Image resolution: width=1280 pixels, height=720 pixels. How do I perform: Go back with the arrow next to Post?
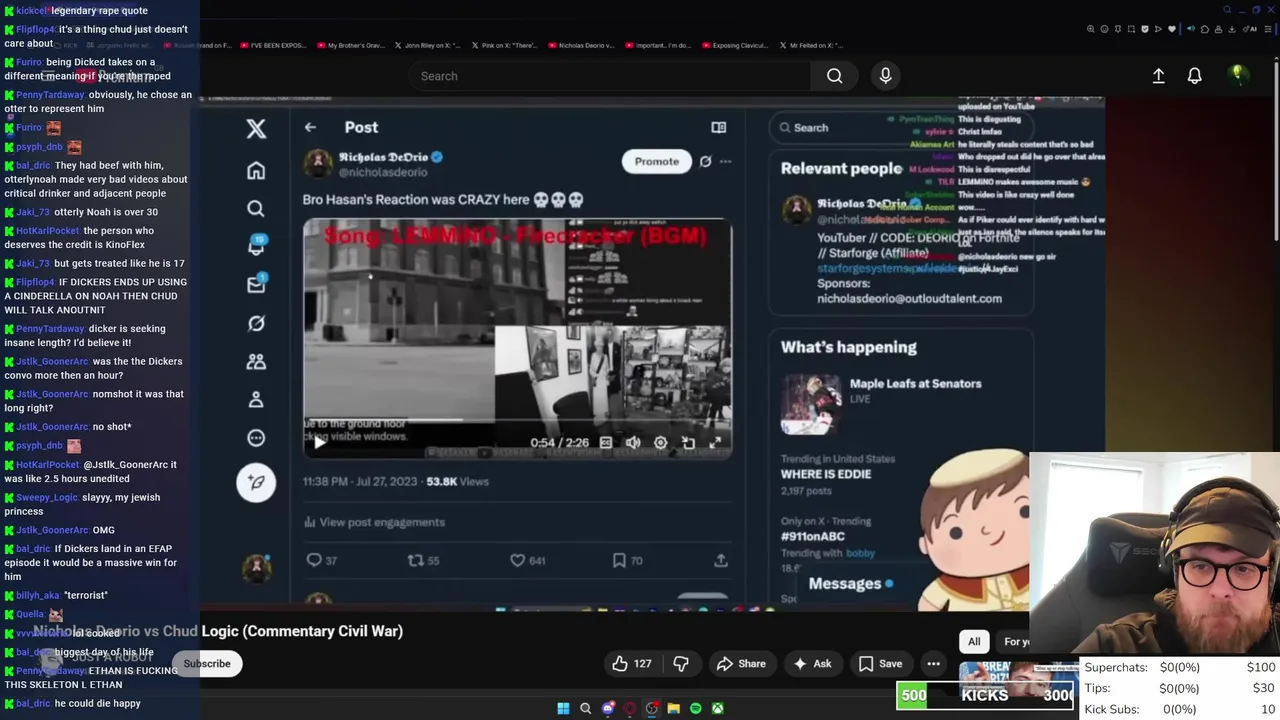pos(310,127)
